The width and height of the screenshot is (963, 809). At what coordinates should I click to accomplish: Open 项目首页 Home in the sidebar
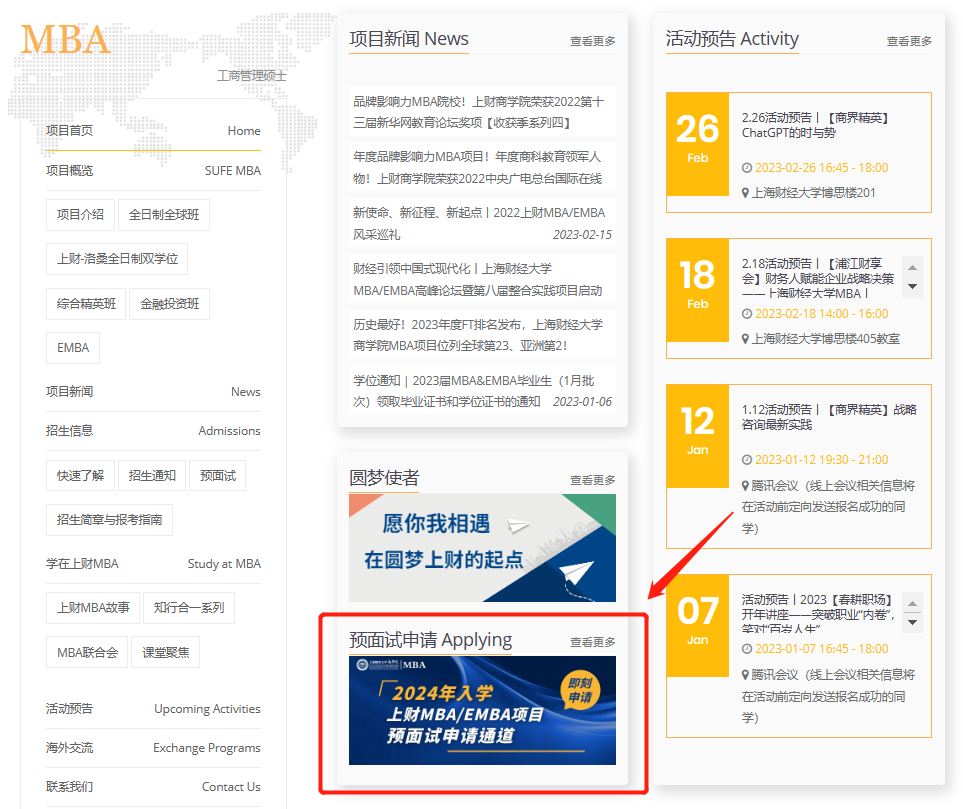[153, 131]
